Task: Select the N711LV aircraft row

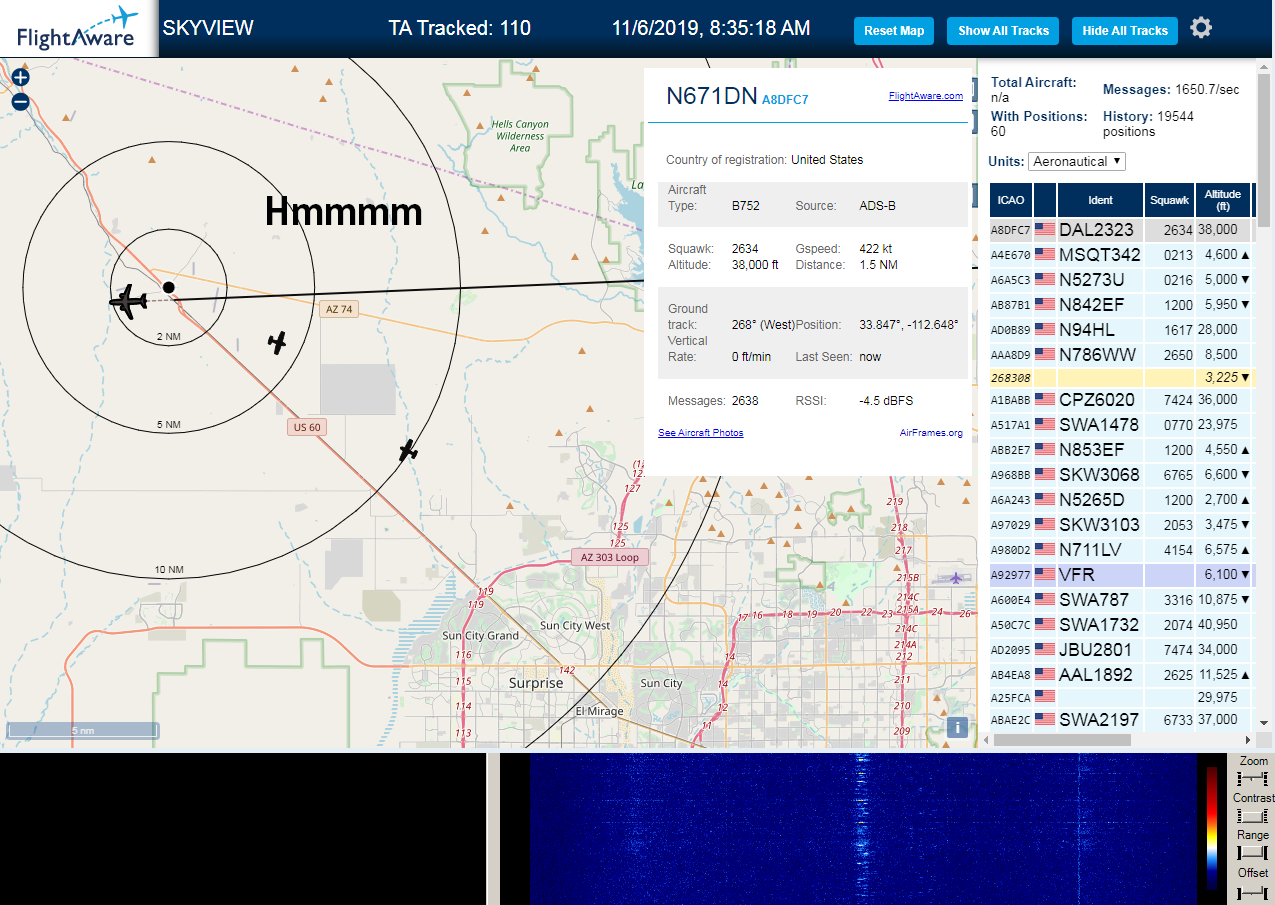Action: [1121, 549]
